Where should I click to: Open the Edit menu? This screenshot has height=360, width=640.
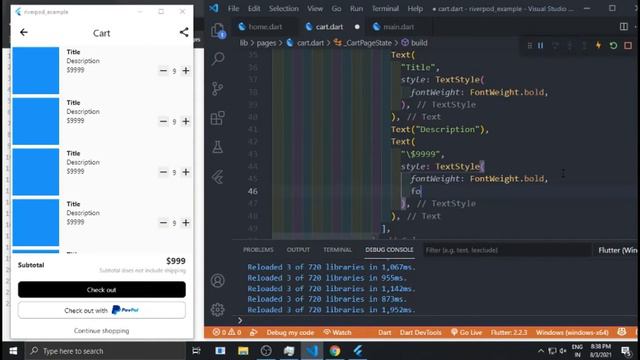pos(253,9)
